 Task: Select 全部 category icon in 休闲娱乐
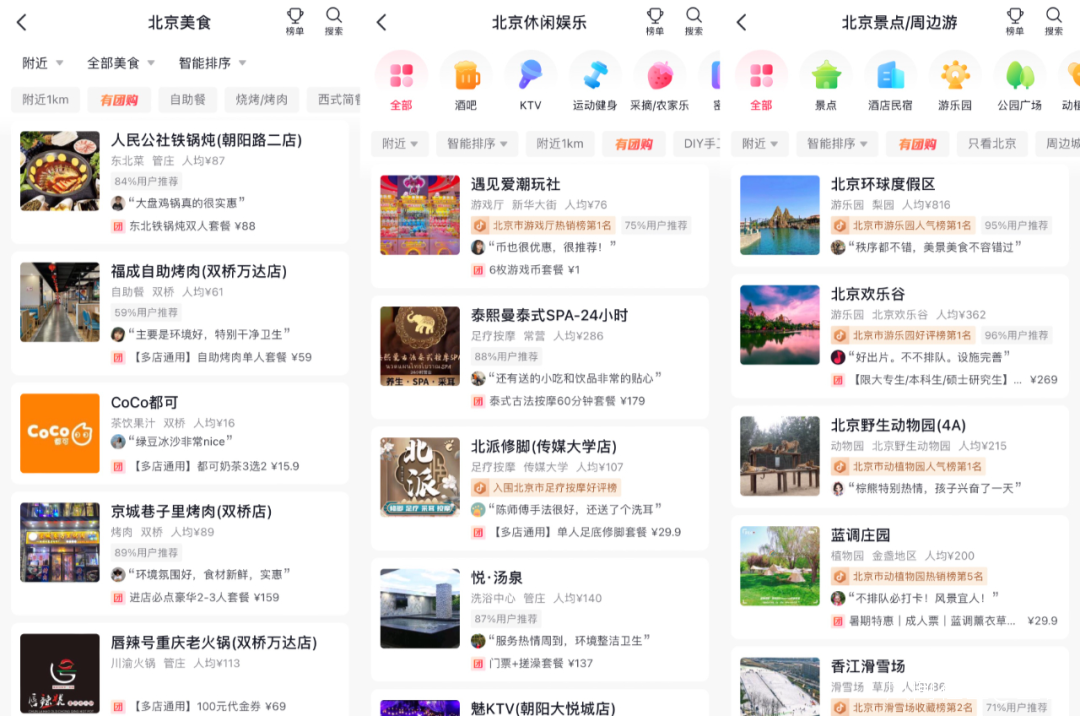click(401, 76)
